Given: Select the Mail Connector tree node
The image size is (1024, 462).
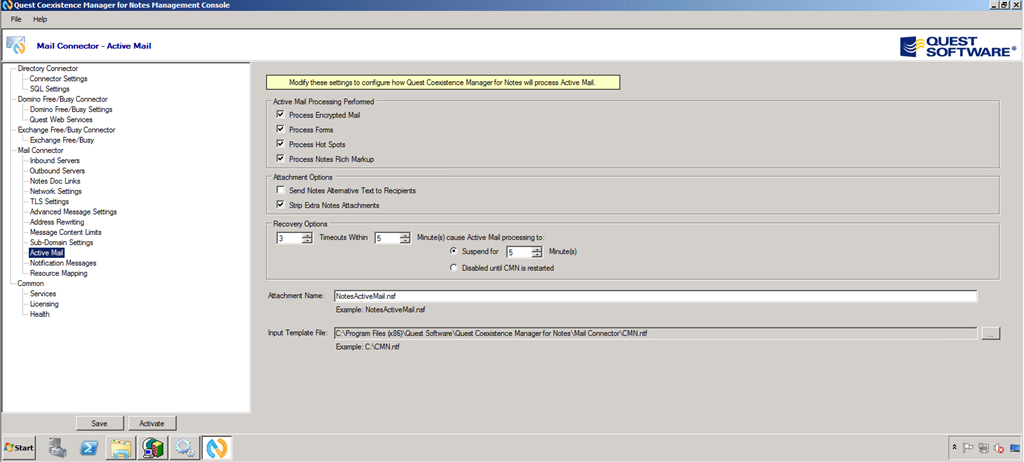Looking at the screenshot, I should [40, 150].
